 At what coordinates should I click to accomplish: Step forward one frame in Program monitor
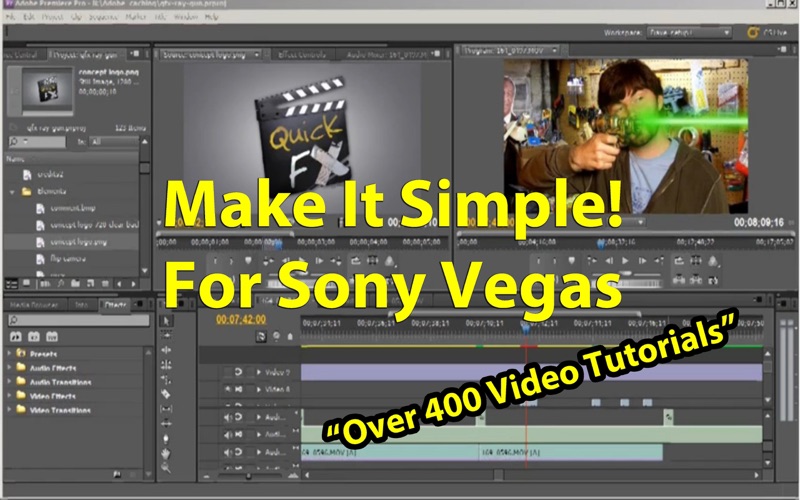[x=642, y=261]
